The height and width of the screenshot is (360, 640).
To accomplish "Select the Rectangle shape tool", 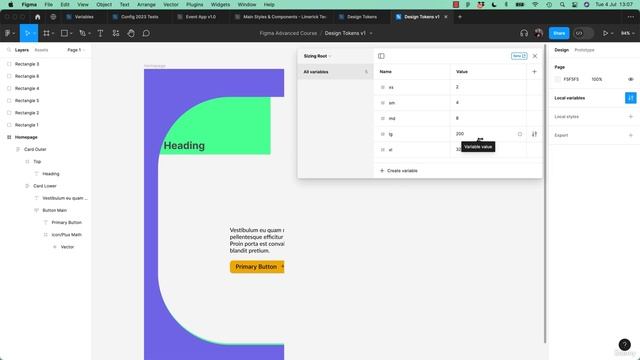I will click(64, 33).
